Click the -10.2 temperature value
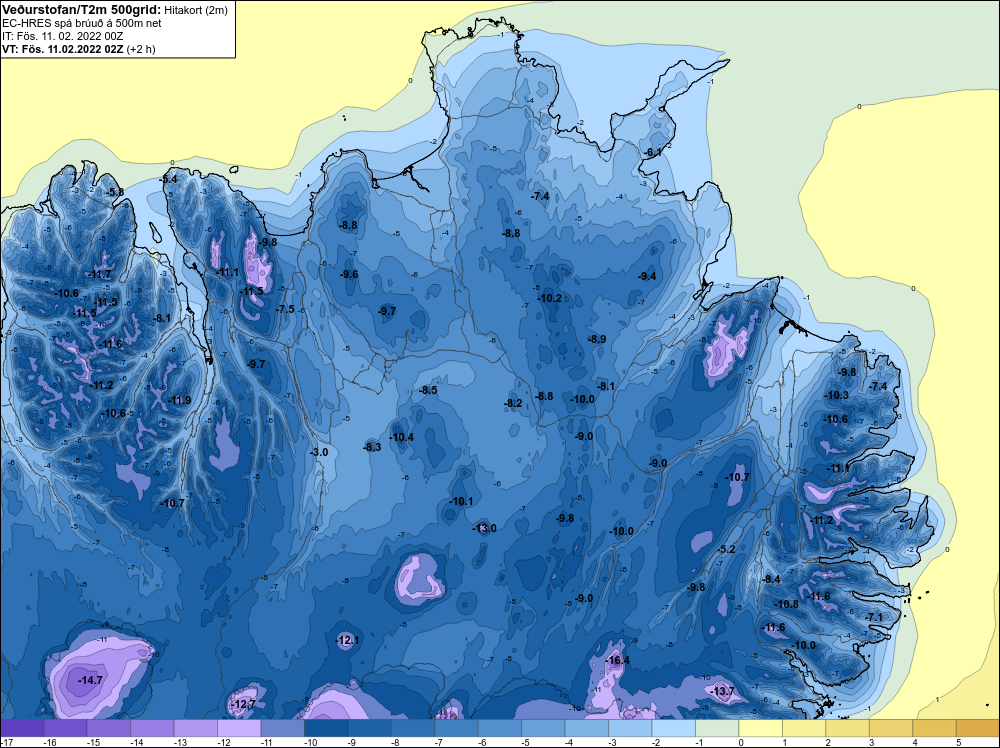 pos(549,298)
